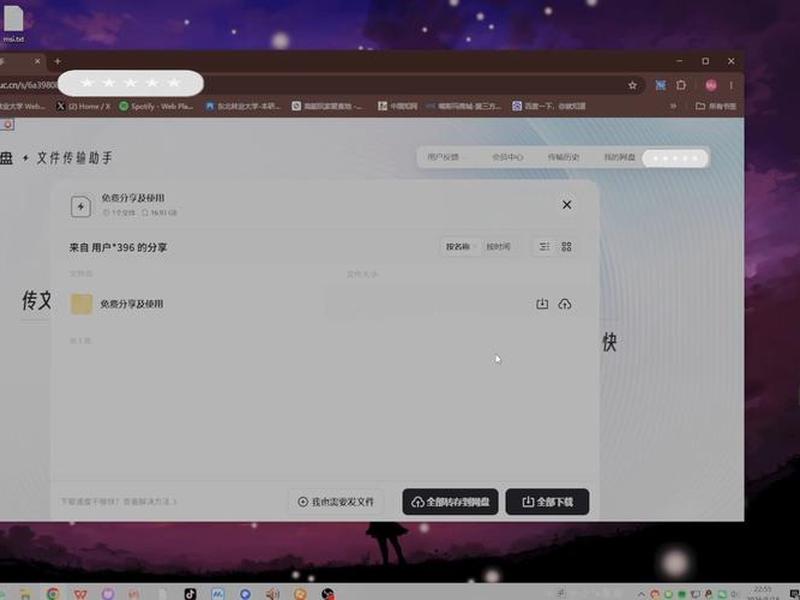Download the 免费分享及使用 folder via the row icon

(542, 304)
